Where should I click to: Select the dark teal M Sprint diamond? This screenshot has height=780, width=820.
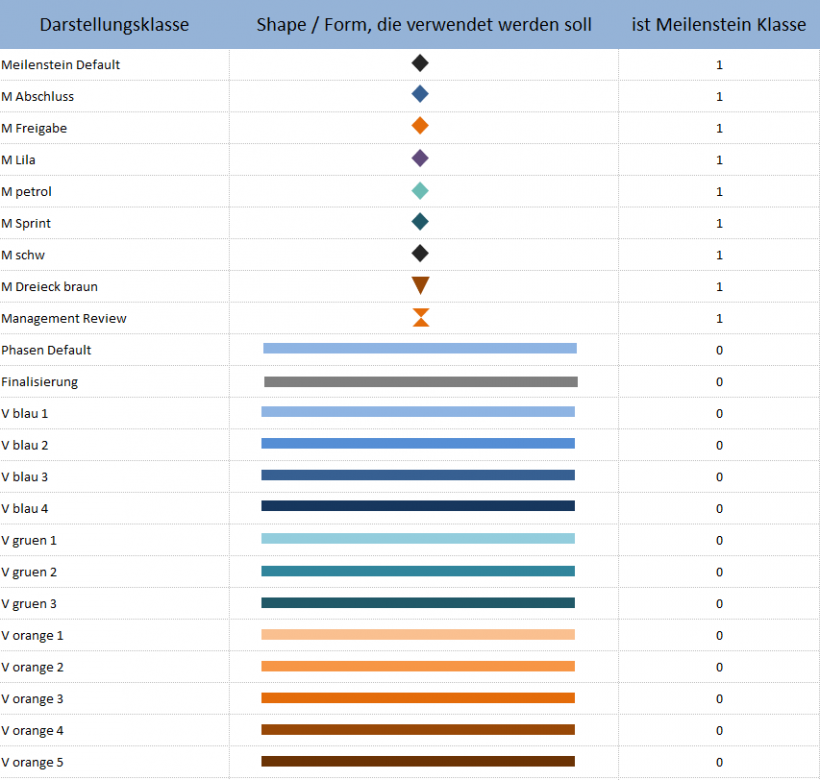(x=420, y=222)
